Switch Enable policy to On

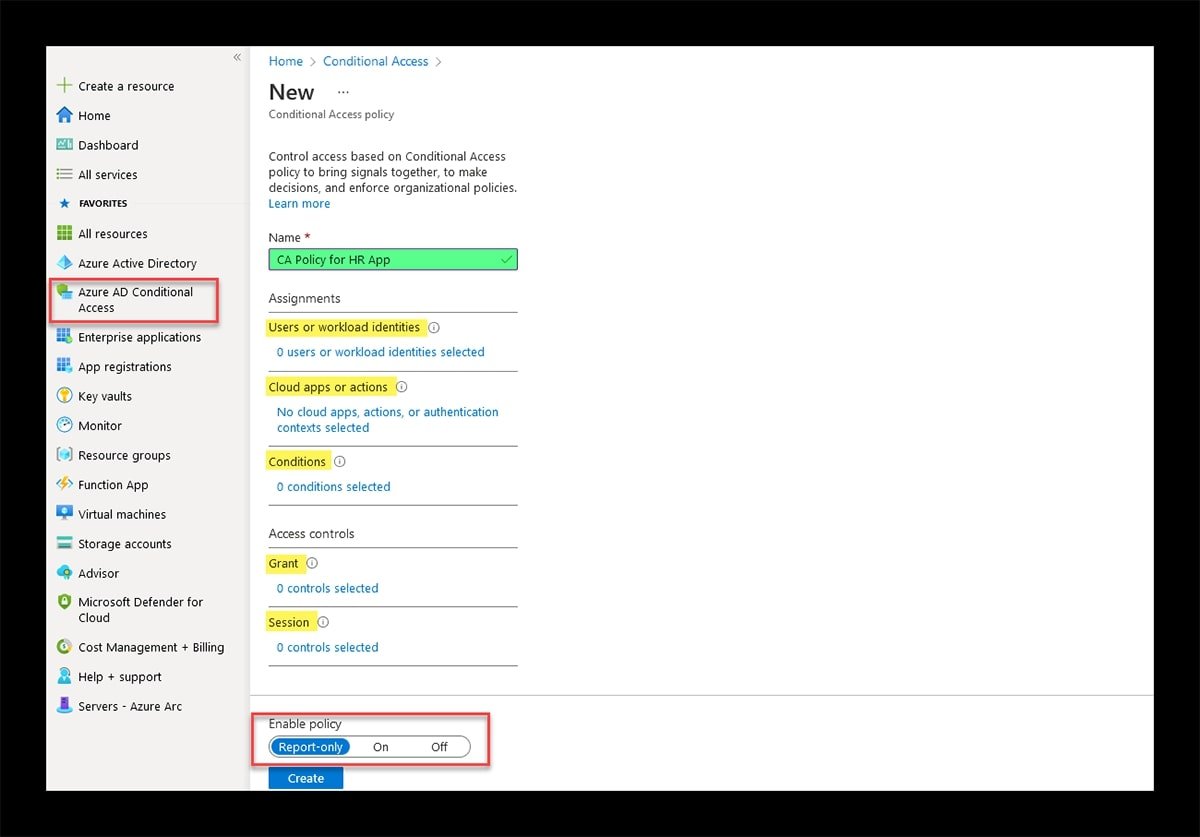(380, 746)
